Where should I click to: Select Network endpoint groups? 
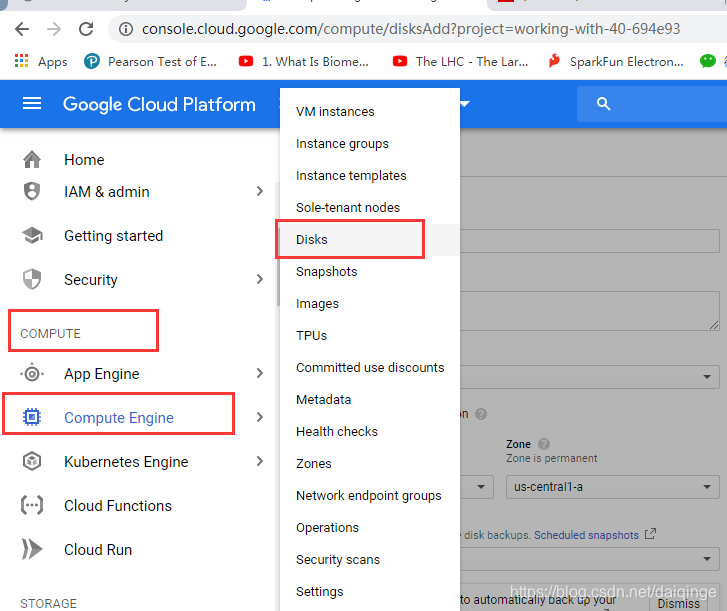coord(369,496)
